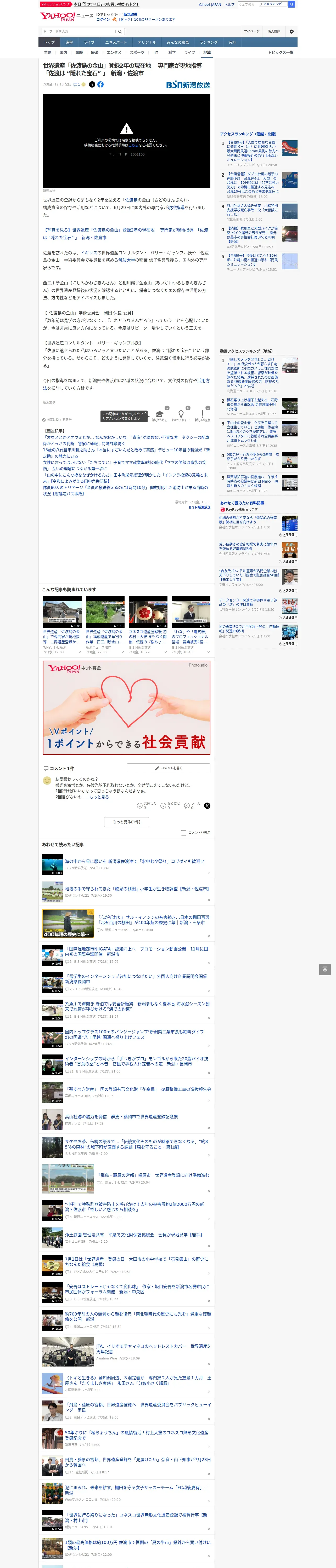Viewport: 336px width, 1568px height.
Task: Select the 国際 category
Action: [79, 52]
